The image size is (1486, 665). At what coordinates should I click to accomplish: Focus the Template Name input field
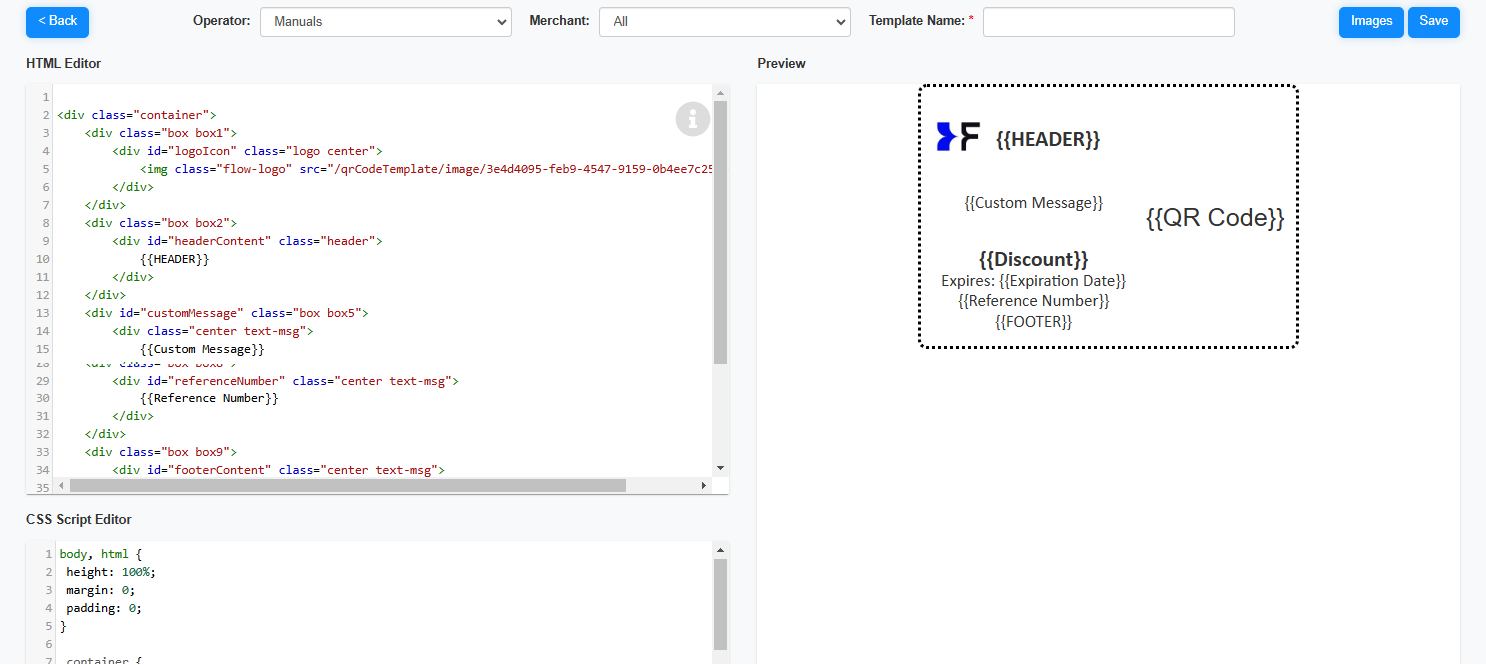tap(1108, 22)
